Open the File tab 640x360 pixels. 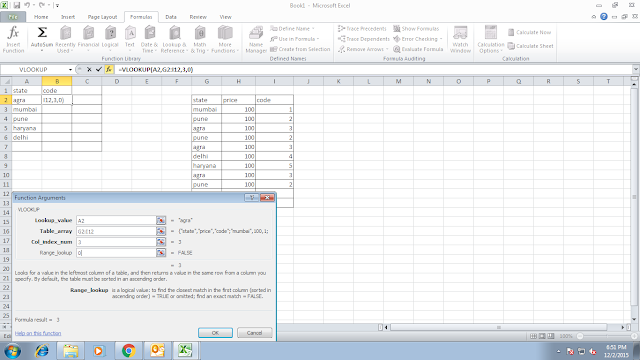[x=13, y=17]
